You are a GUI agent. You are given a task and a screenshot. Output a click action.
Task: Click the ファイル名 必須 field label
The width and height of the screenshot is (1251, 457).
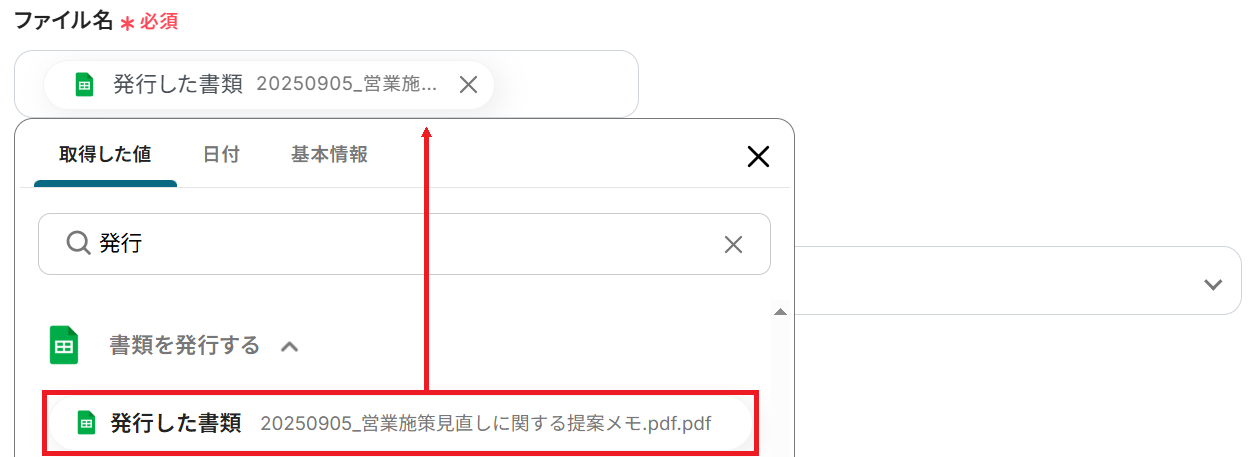pyautogui.click(x=96, y=20)
